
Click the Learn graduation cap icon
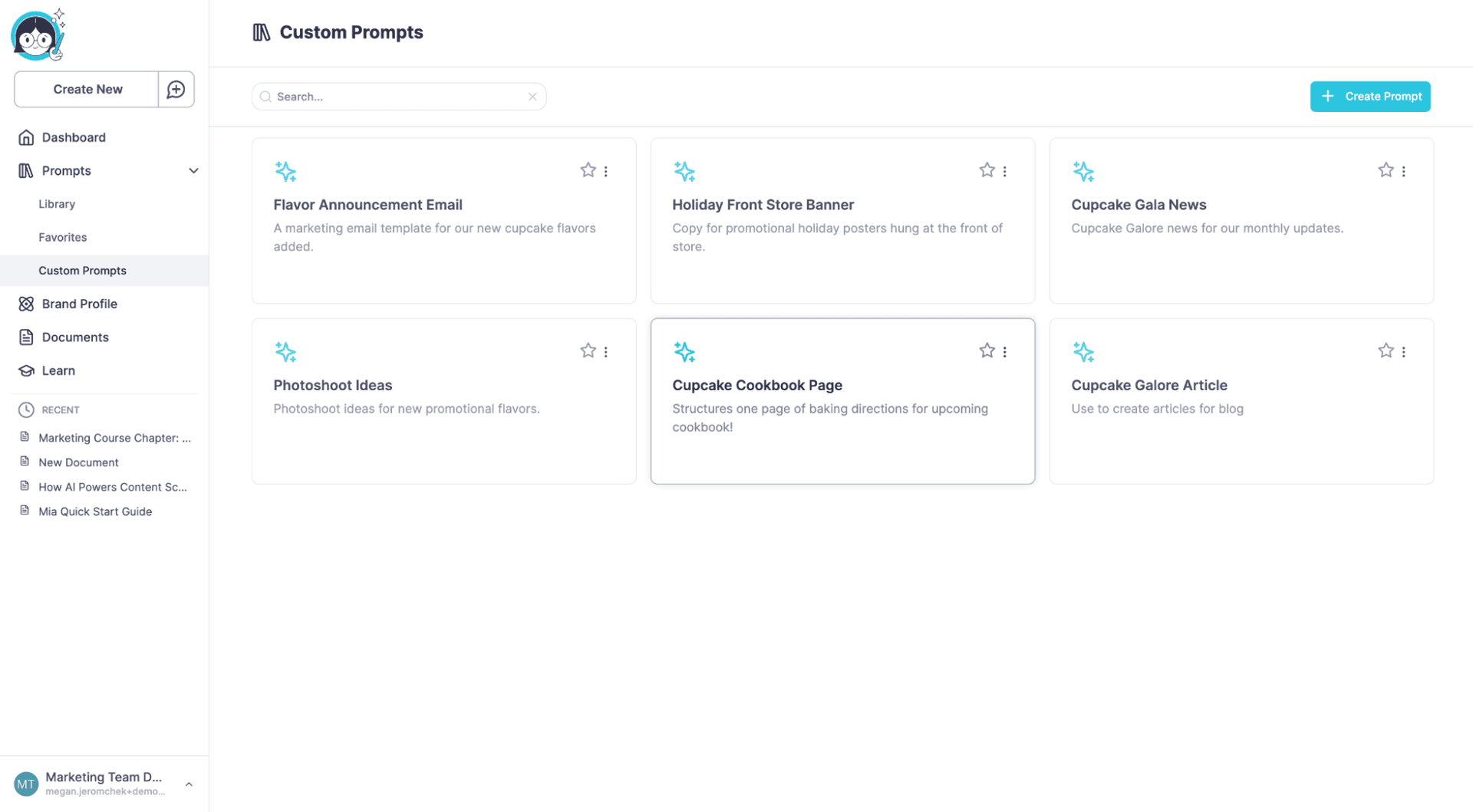coord(25,370)
